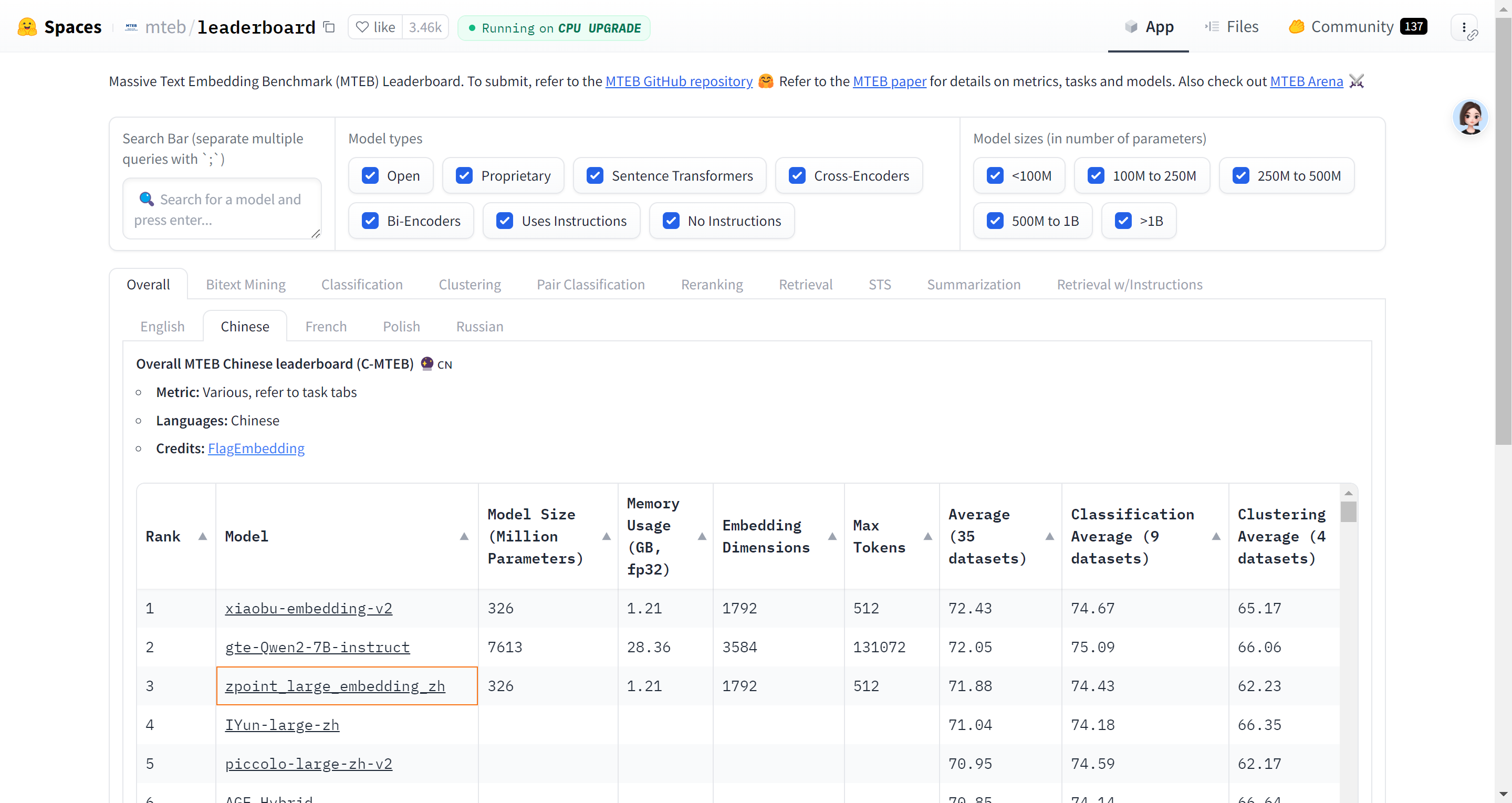
Task: Click the mteb organization logo icon
Action: click(x=131, y=27)
